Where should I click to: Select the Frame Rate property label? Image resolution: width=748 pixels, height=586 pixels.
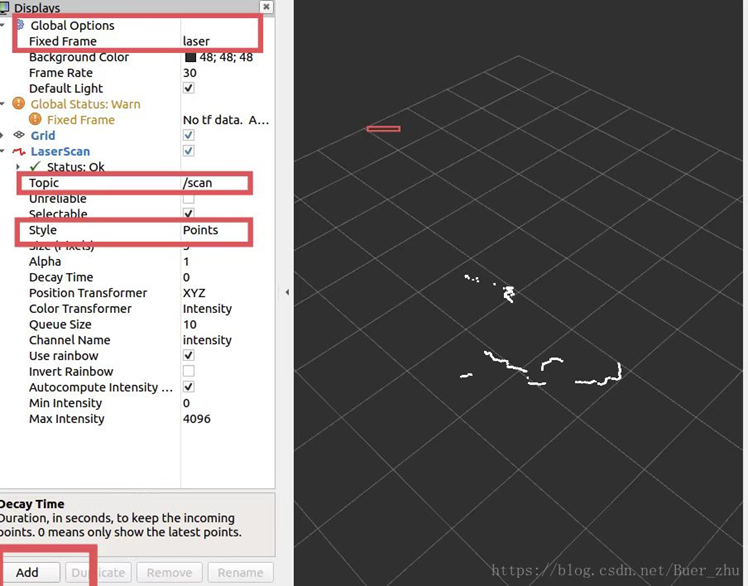click(x=61, y=73)
